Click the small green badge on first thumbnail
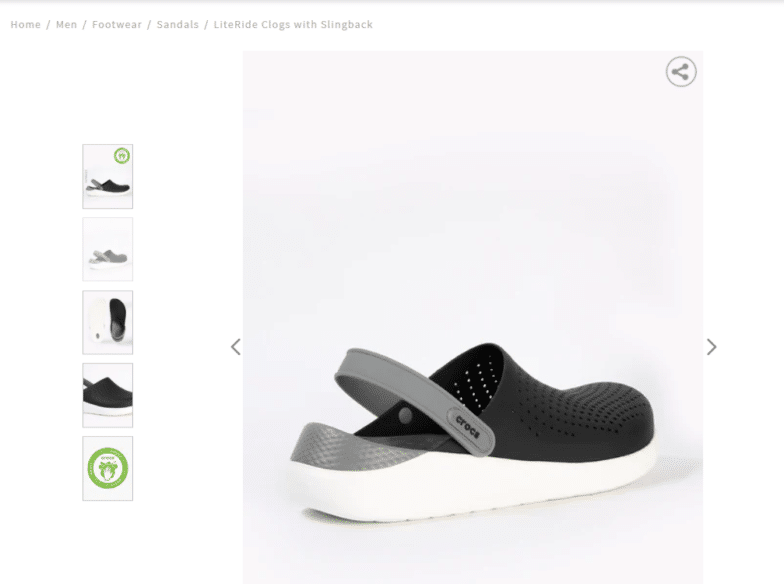 (122, 156)
